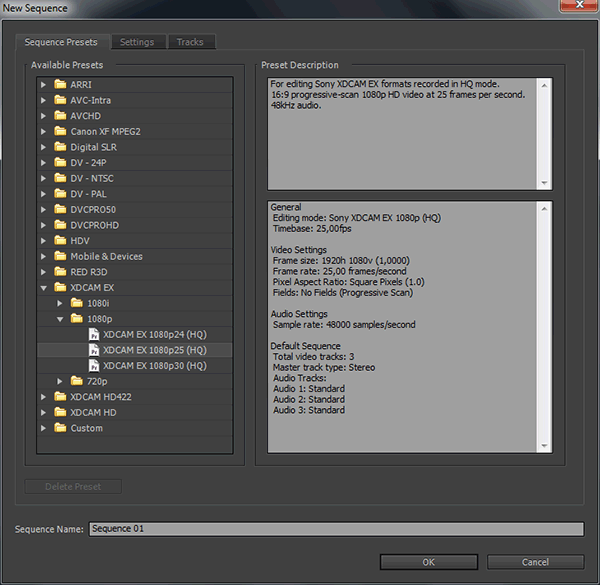Close the New Sequence dialog
The height and width of the screenshot is (585, 600).
point(579,5)
